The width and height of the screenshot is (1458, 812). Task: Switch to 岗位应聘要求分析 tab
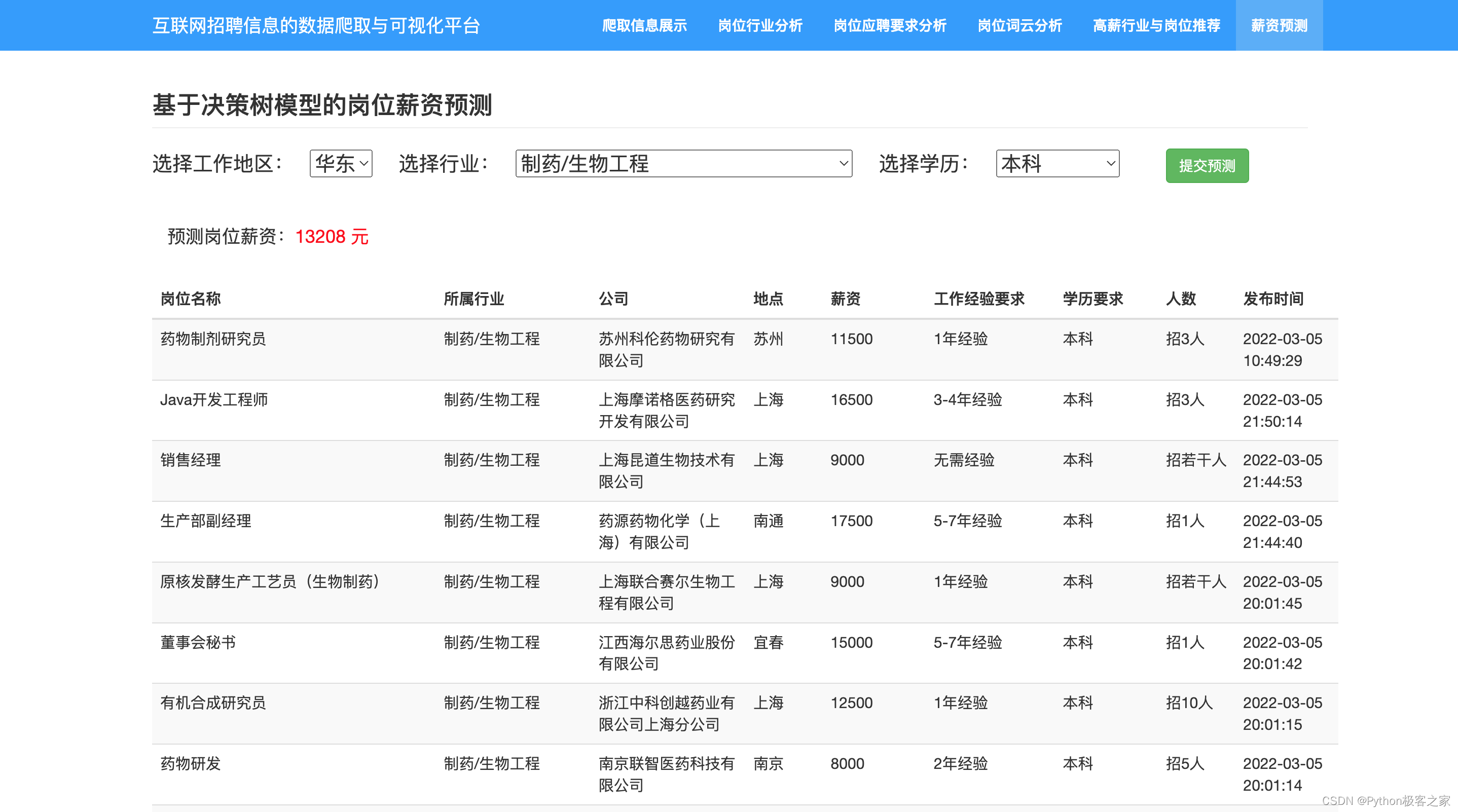889,25
